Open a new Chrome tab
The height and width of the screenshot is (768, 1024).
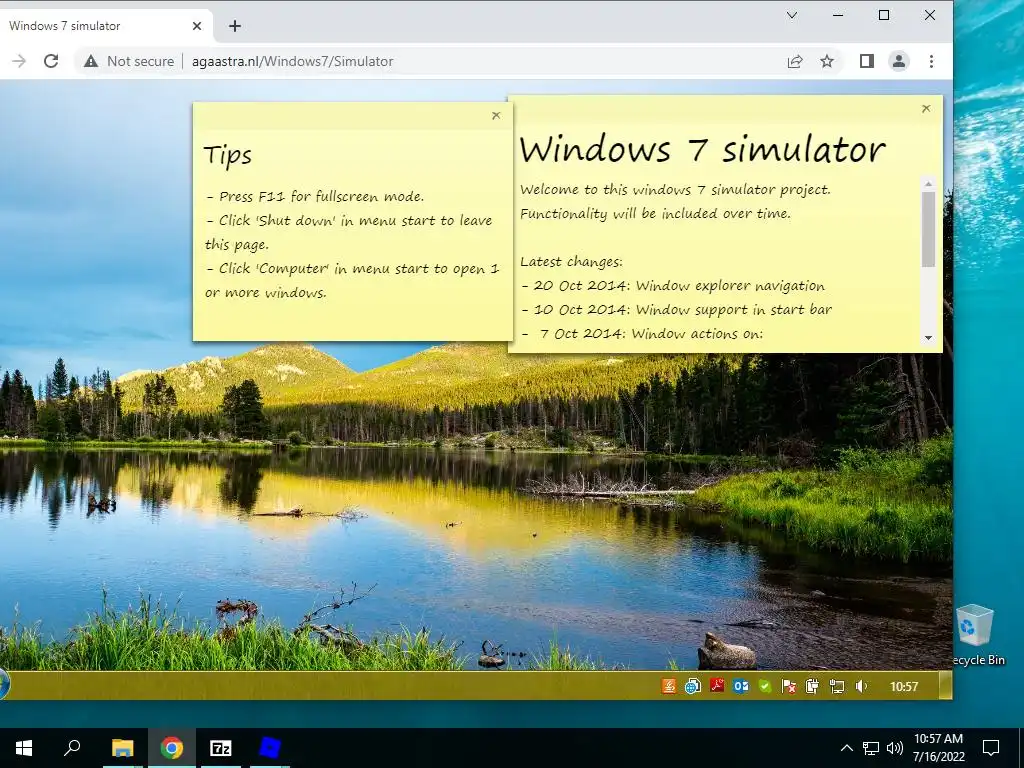[235, 26]
